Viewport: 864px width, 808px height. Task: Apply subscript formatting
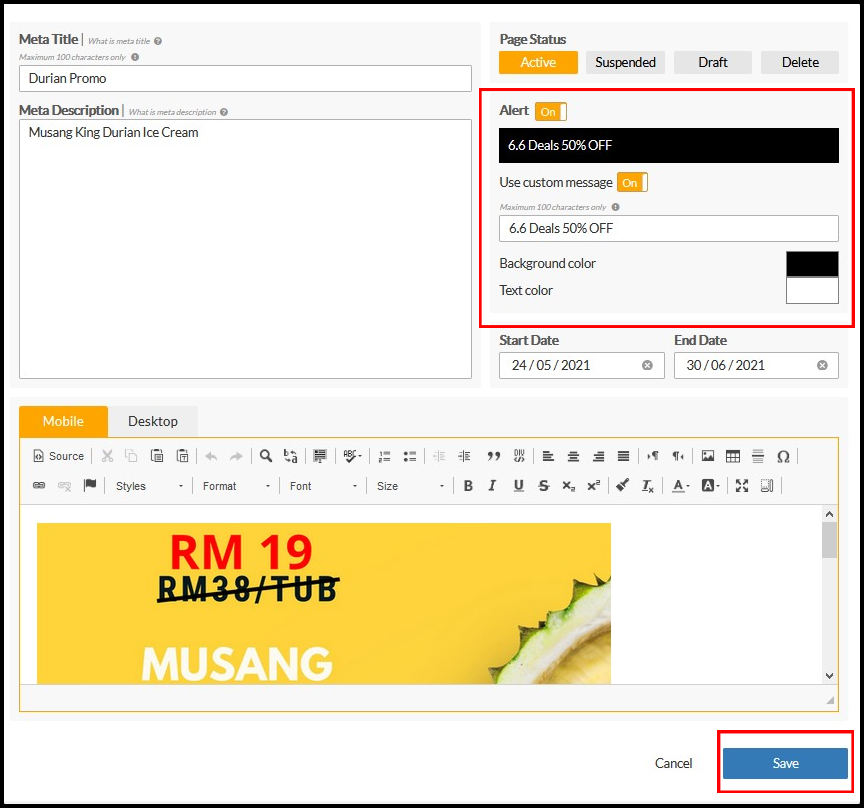(569, 486)
